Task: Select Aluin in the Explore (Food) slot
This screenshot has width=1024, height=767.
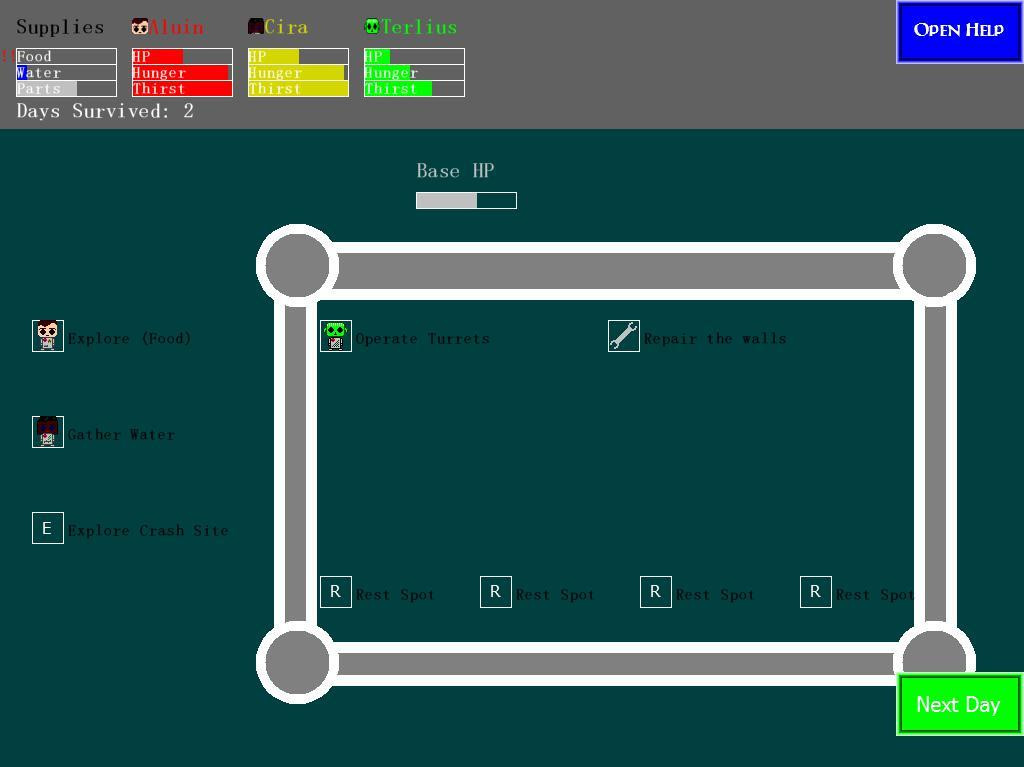Action: [x=48, y=336]
